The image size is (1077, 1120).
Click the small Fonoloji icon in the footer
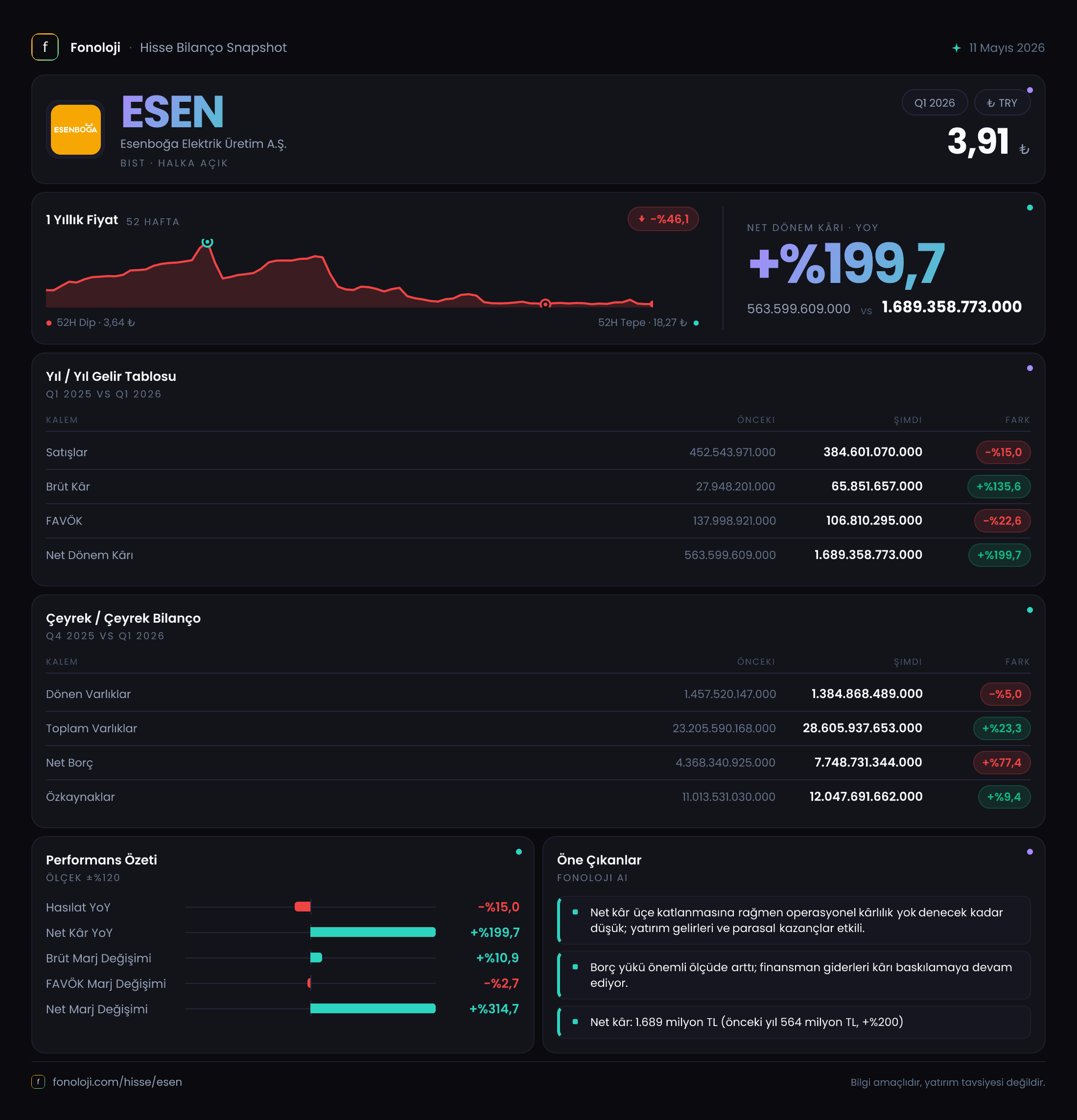[x=38, y=1082]
